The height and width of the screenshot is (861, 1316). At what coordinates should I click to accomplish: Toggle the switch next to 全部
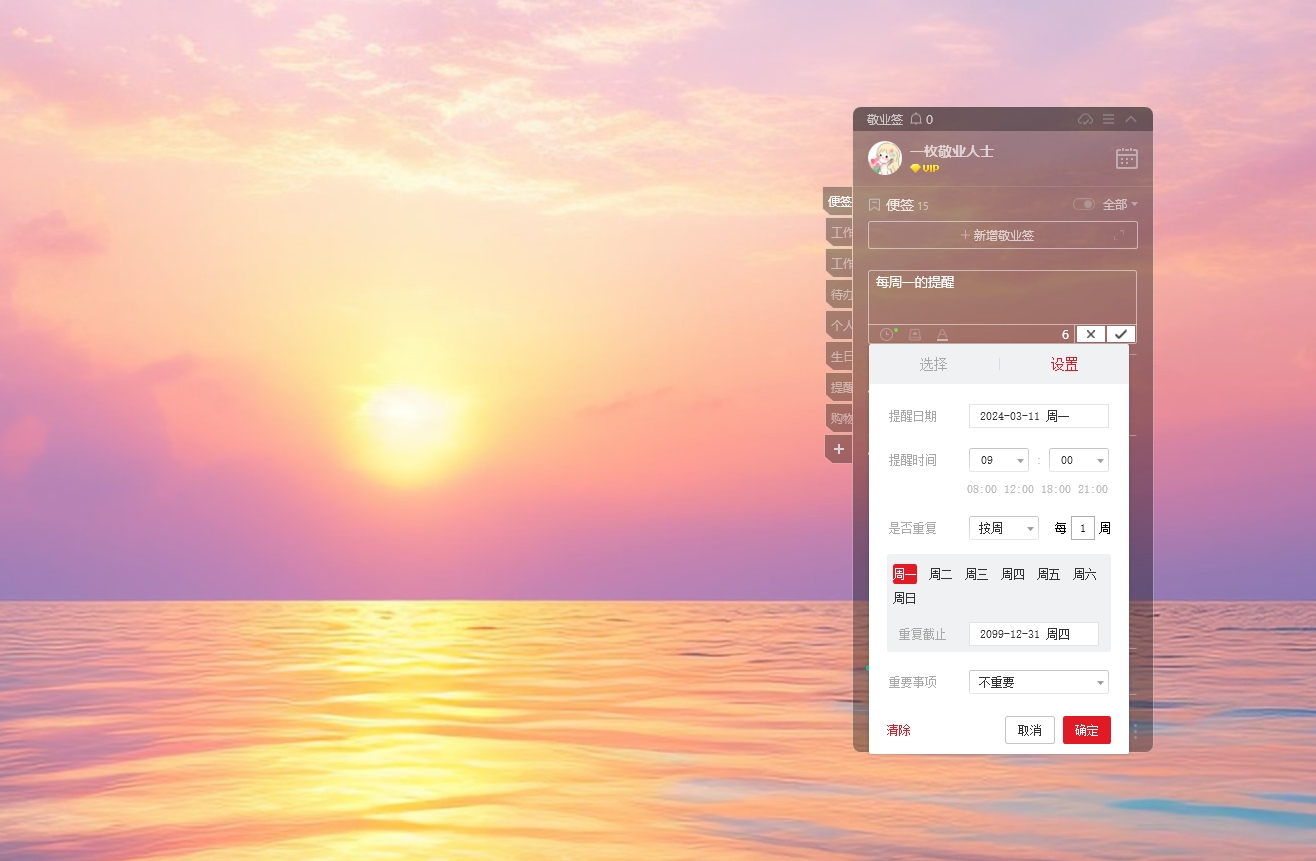point(1084,204)
